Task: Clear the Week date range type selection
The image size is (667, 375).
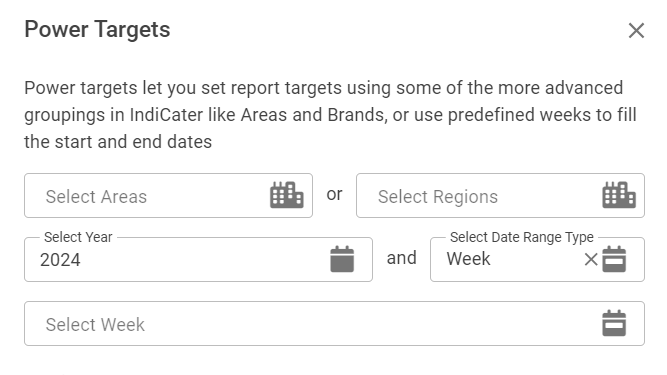Action: click(x=591, y=259)
